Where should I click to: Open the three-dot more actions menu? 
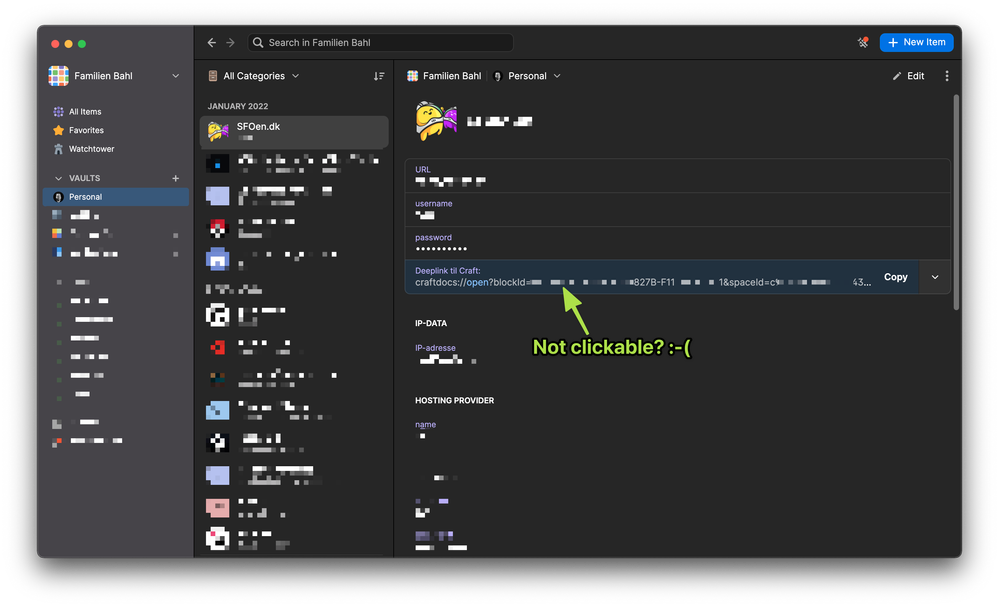(x=946, y=76)
